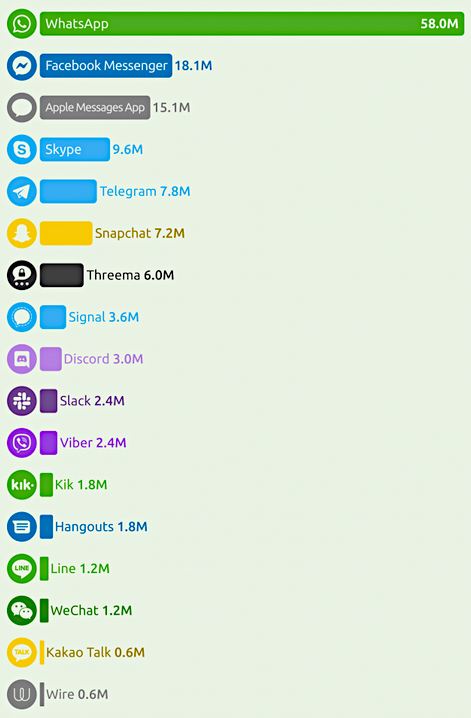Click the Telegram 7.8M label
The width and height of the screenshot is (471, 718).
[145, 191]
